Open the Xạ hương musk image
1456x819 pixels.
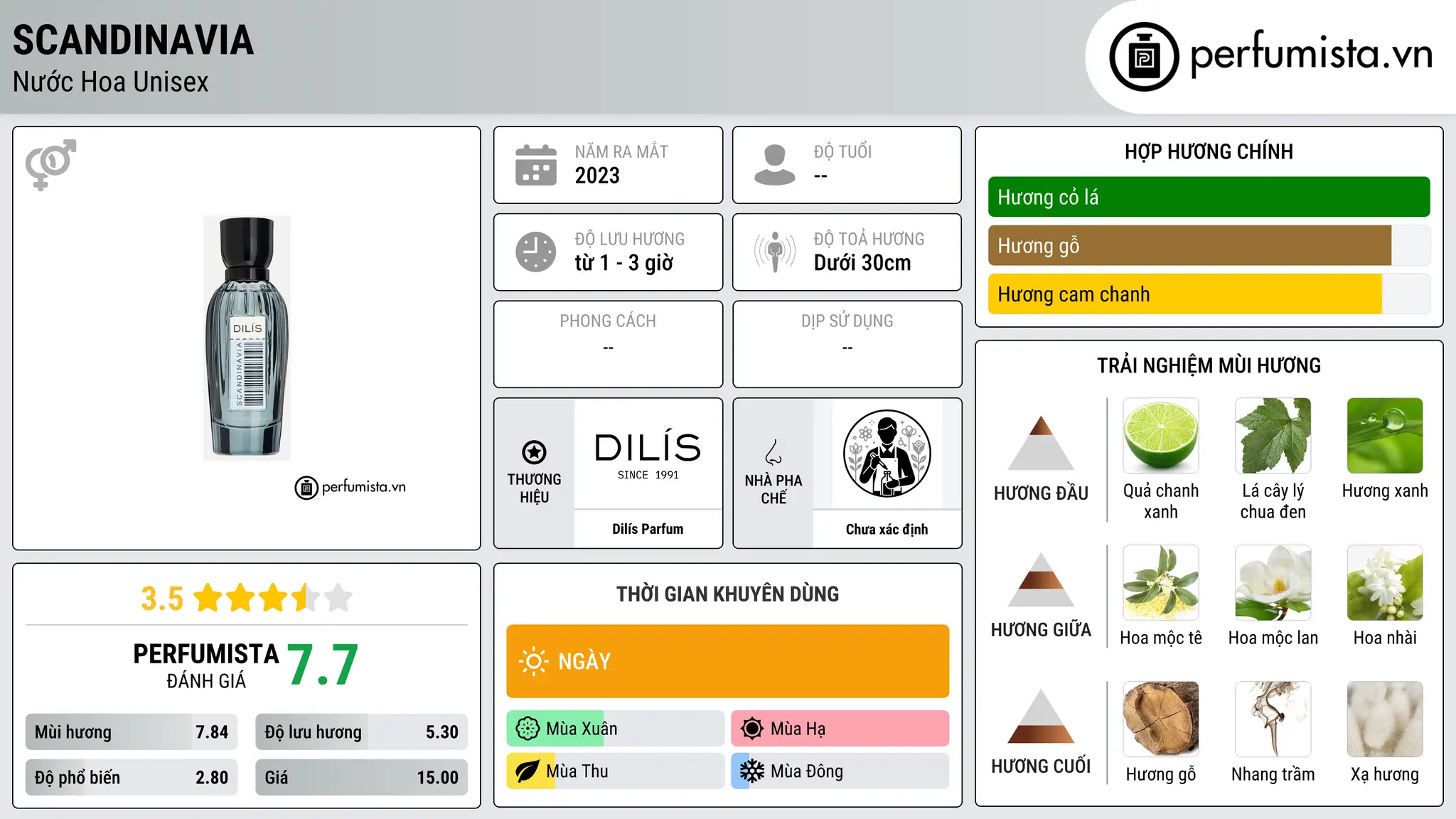(x=1385, y=719)
